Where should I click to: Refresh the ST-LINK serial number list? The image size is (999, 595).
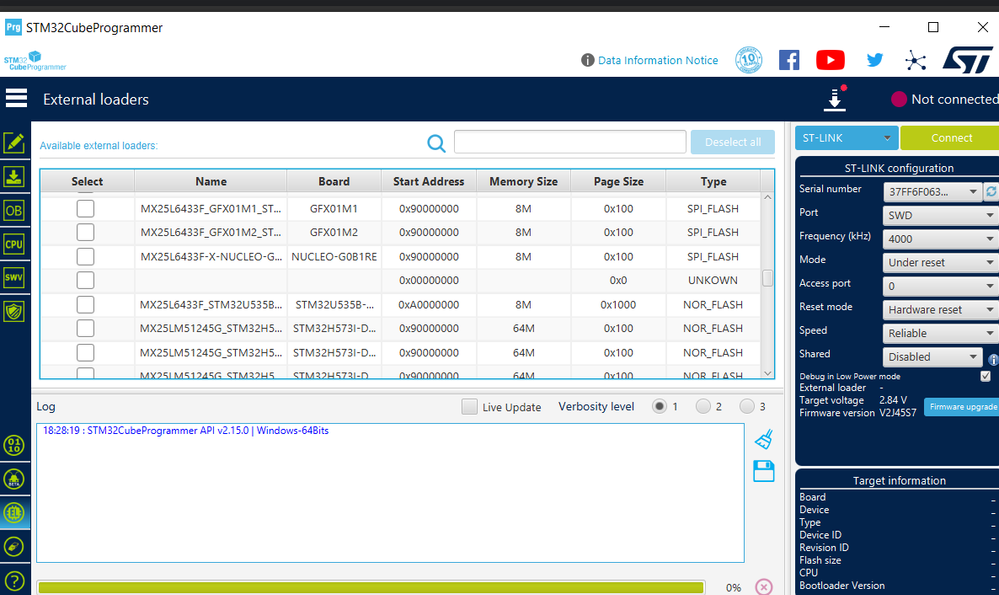point(991,191)
